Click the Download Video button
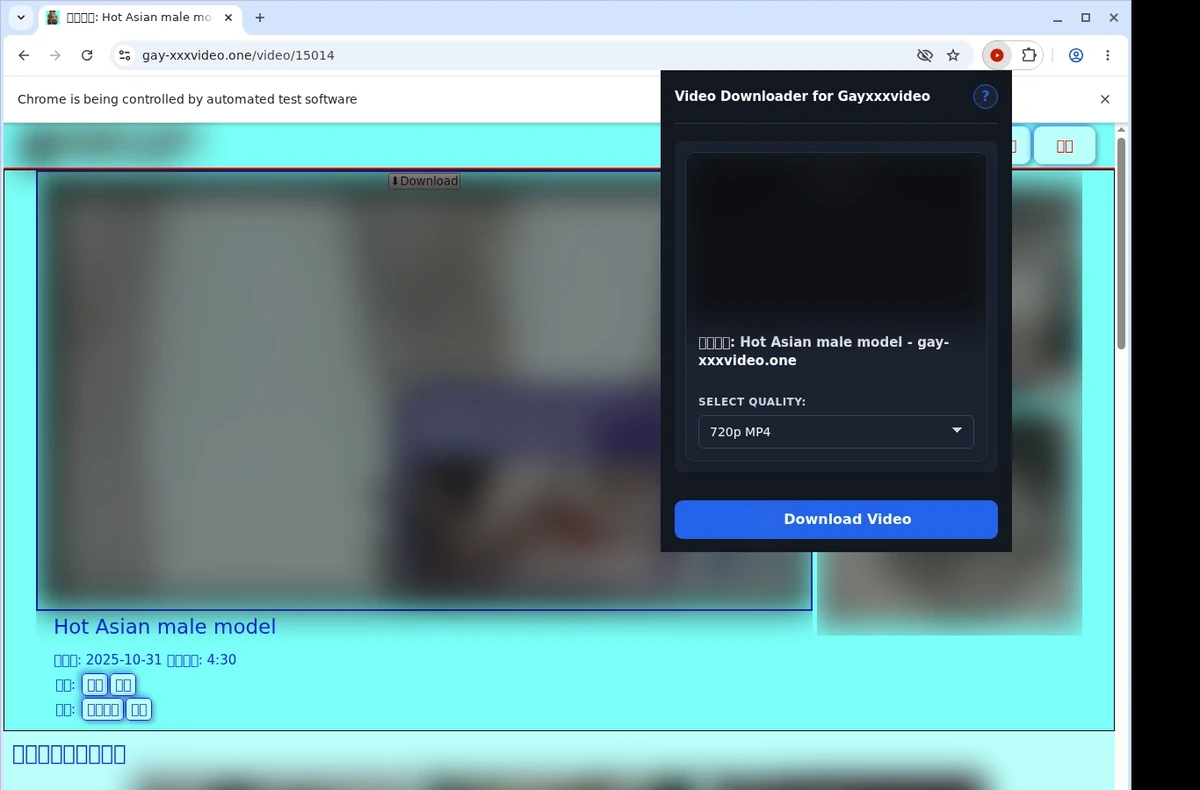 (836, 519)
